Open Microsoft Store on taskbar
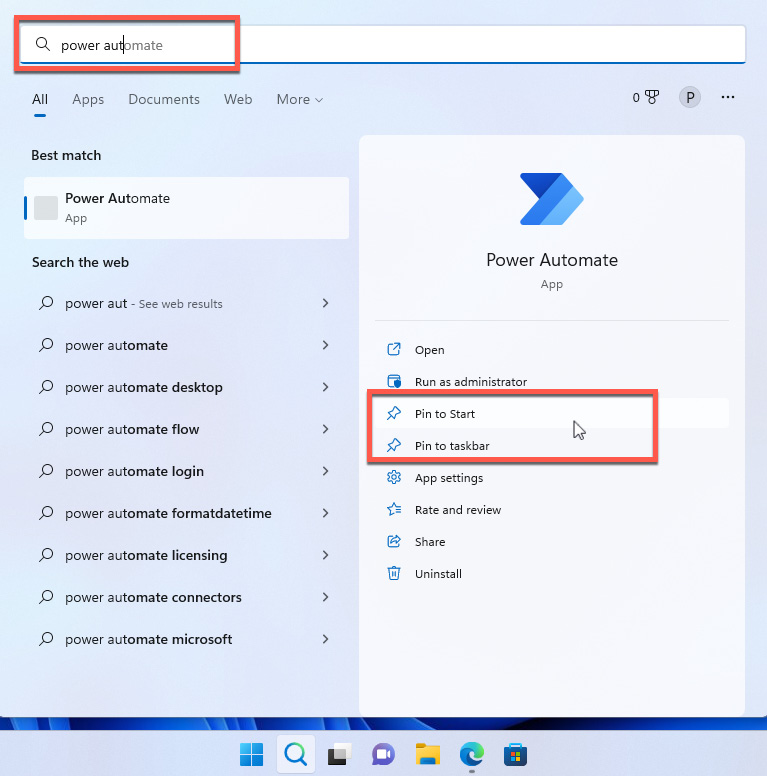The height and width of the screenshot is (776, 767). pos(515,754)
